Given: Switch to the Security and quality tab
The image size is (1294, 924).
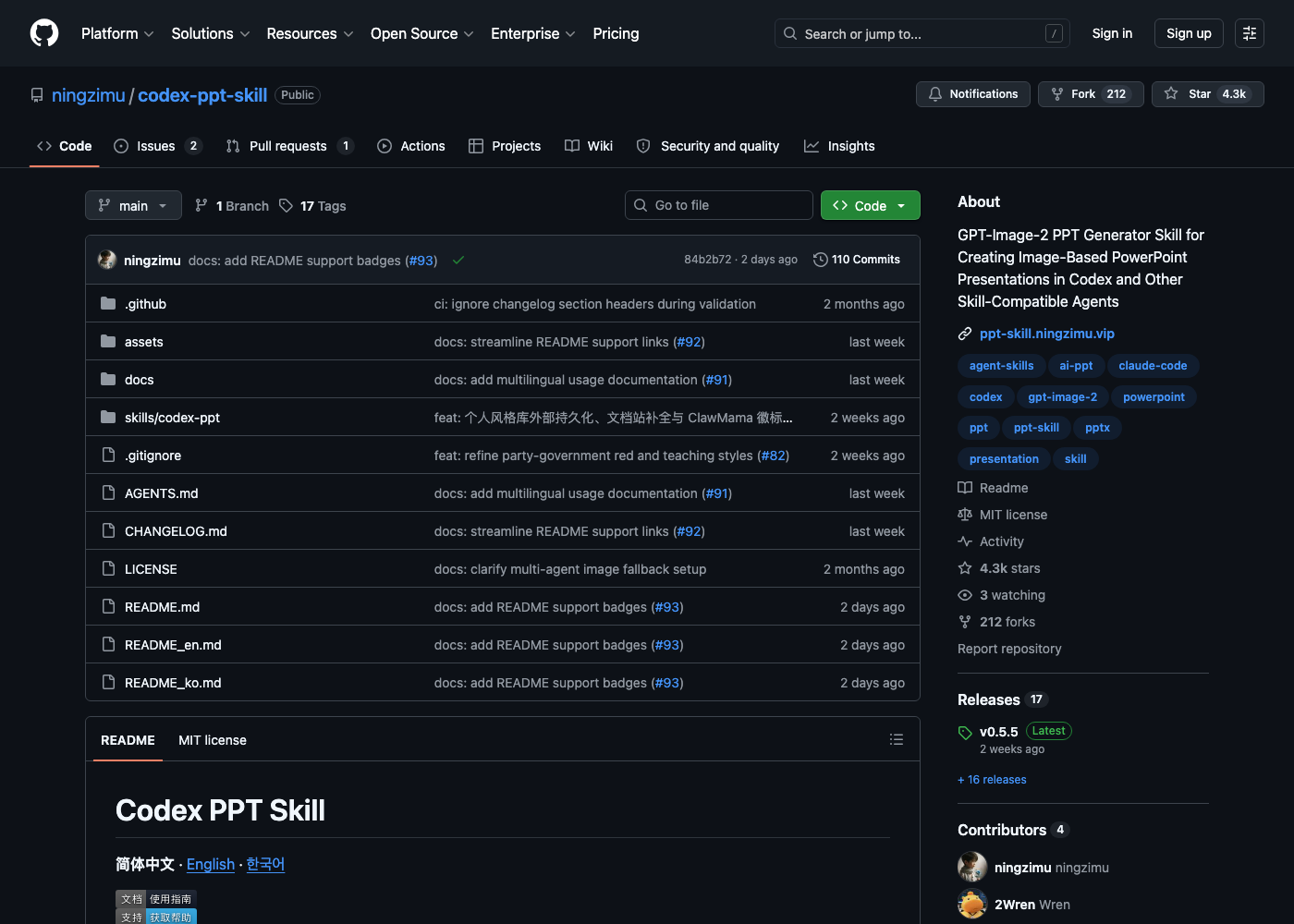Looking at the screenshot, I should 708,146.
